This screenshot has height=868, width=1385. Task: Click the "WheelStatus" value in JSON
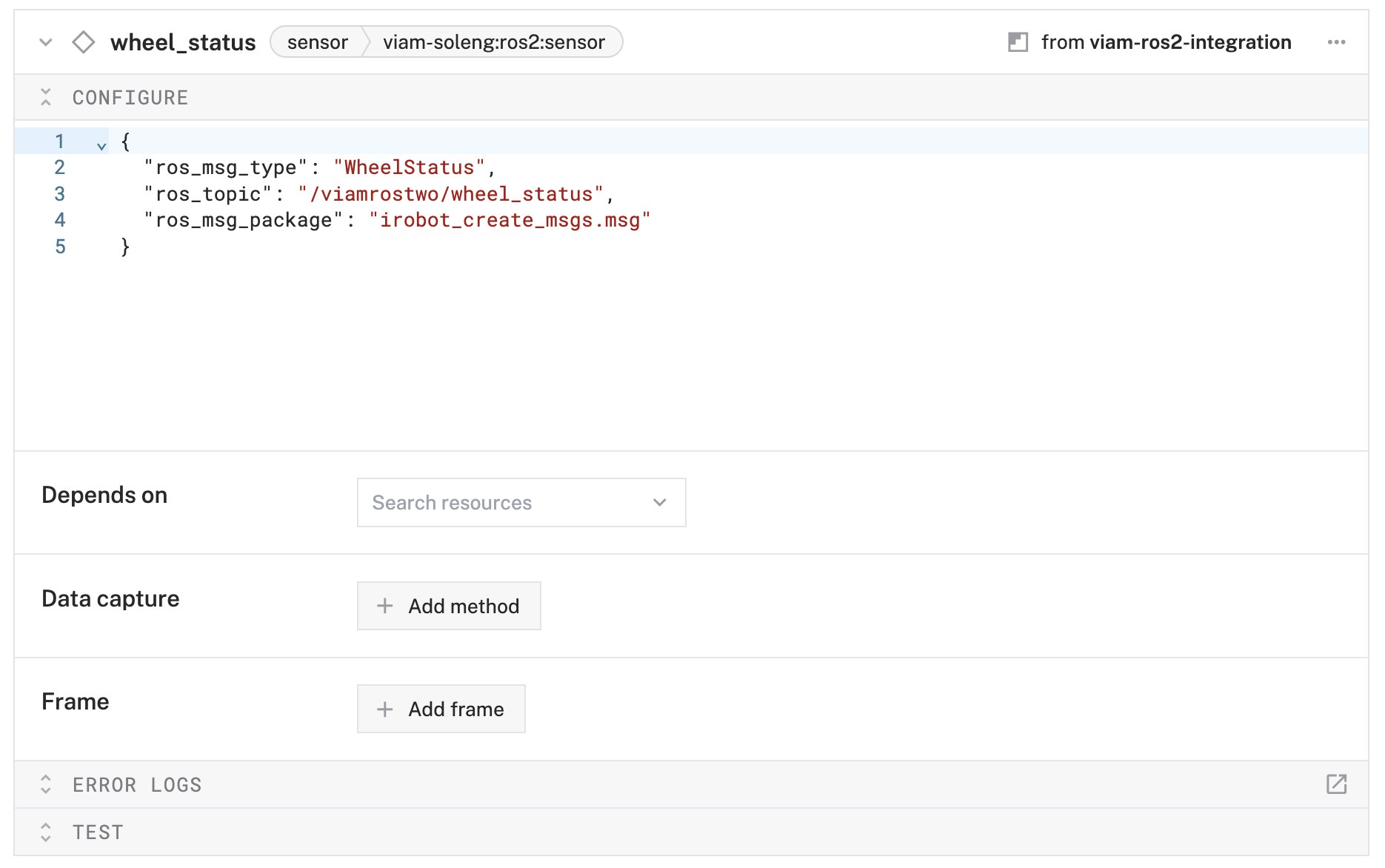click(x=409, y=167)
